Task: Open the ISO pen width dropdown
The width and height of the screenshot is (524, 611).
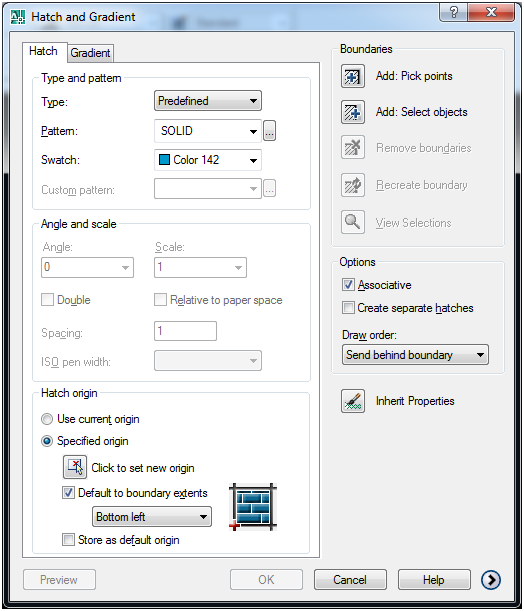Action: pyautogui.click(x=208, y=360)
